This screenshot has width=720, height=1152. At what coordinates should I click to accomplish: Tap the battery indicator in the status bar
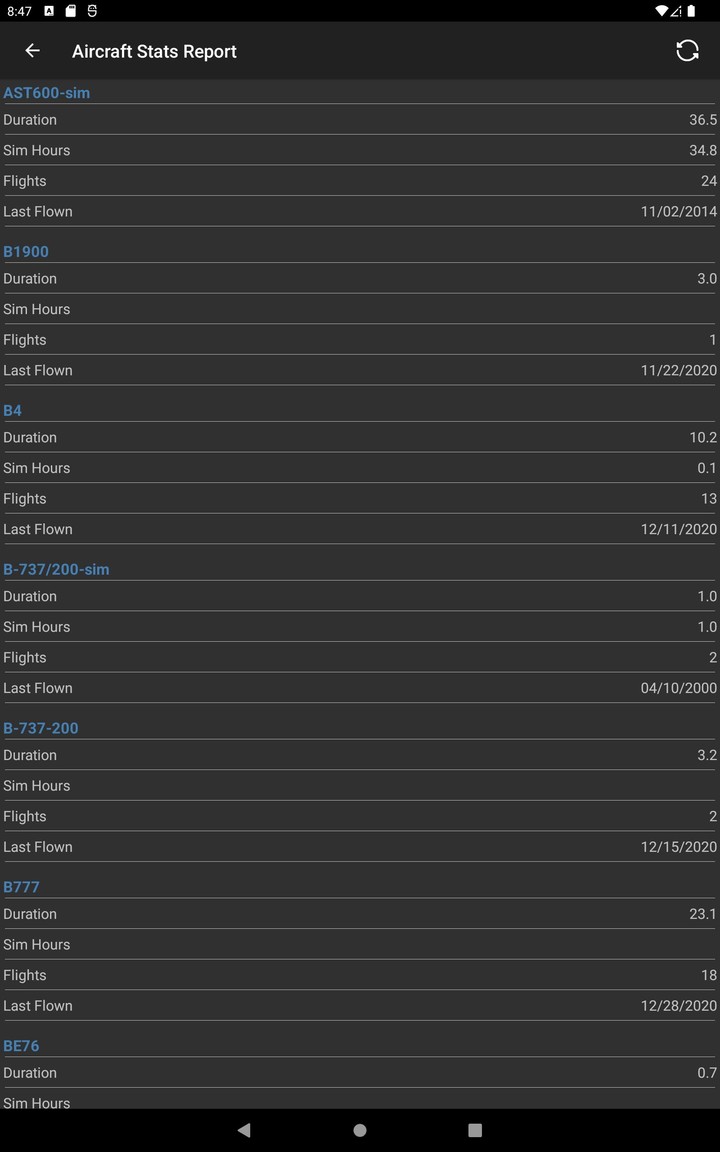point(693,13)
